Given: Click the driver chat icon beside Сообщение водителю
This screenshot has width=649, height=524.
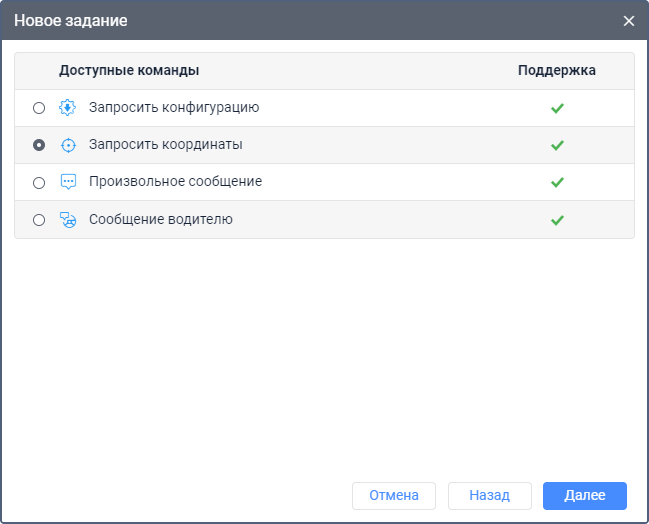Looking at the screenshot, I should (x=68, y=220).
